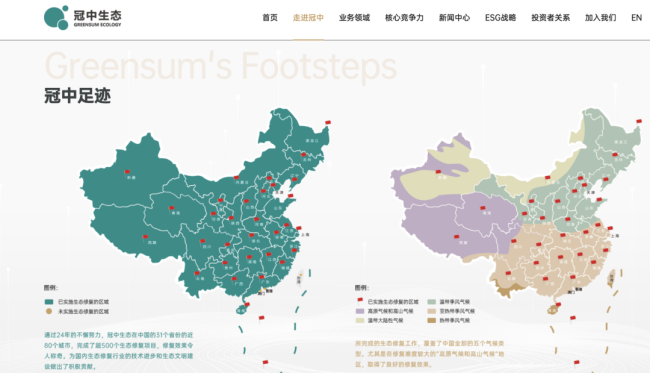Click the 湖南 flag on the climate map
The height and width of the screenshot is (373, 650).
(x=560, y=257)
